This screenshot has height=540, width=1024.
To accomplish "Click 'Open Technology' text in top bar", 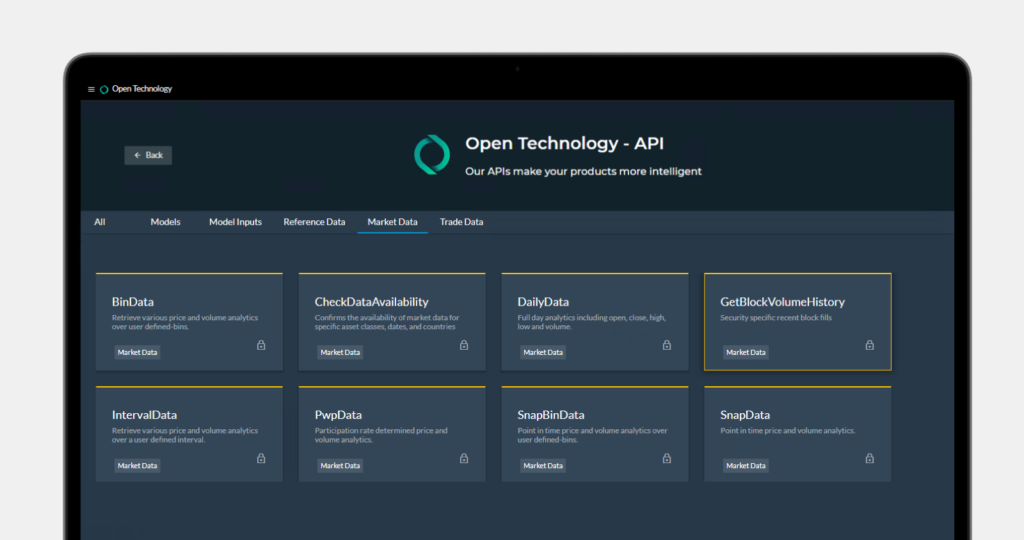I will (x=142, y=89).
